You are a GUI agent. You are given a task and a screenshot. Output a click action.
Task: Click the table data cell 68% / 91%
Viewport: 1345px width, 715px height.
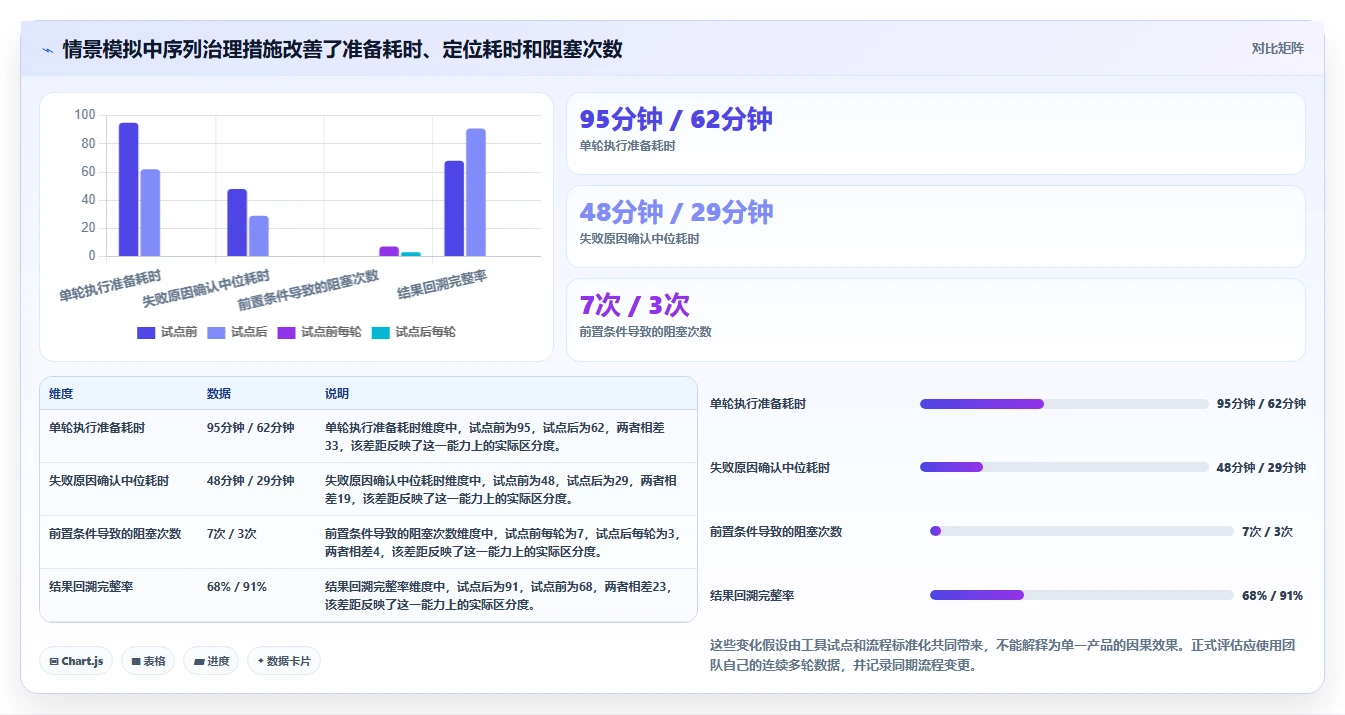[x=237, y=586]
